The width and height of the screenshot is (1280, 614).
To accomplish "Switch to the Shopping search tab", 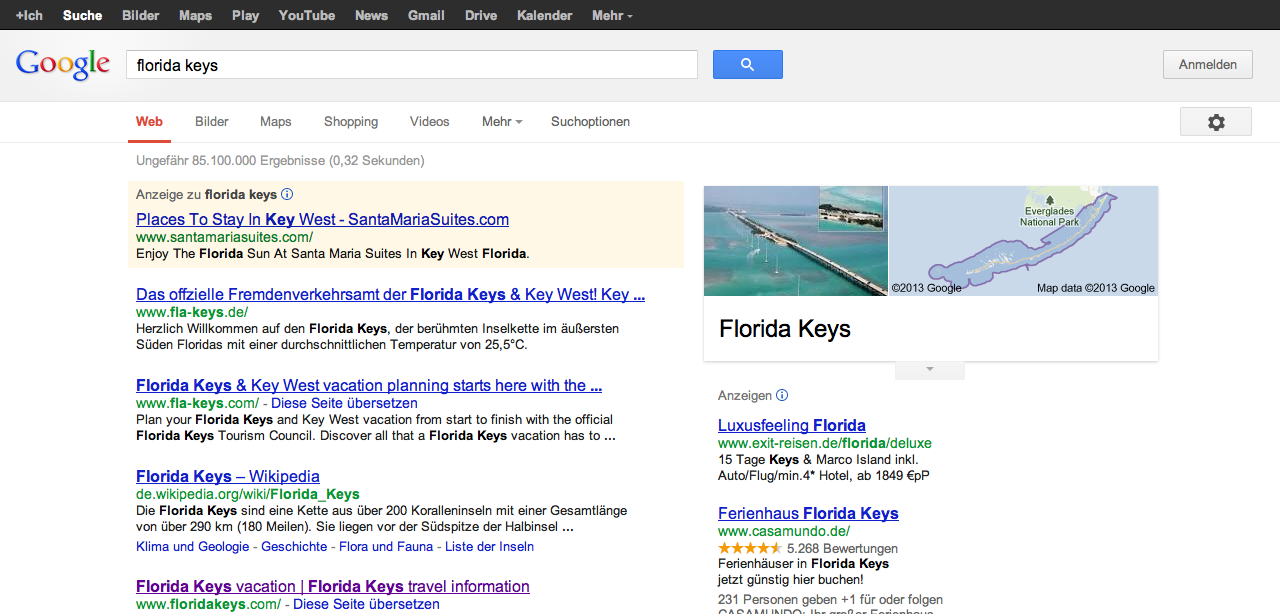I will pyautogui.click(x=351, y=122).
